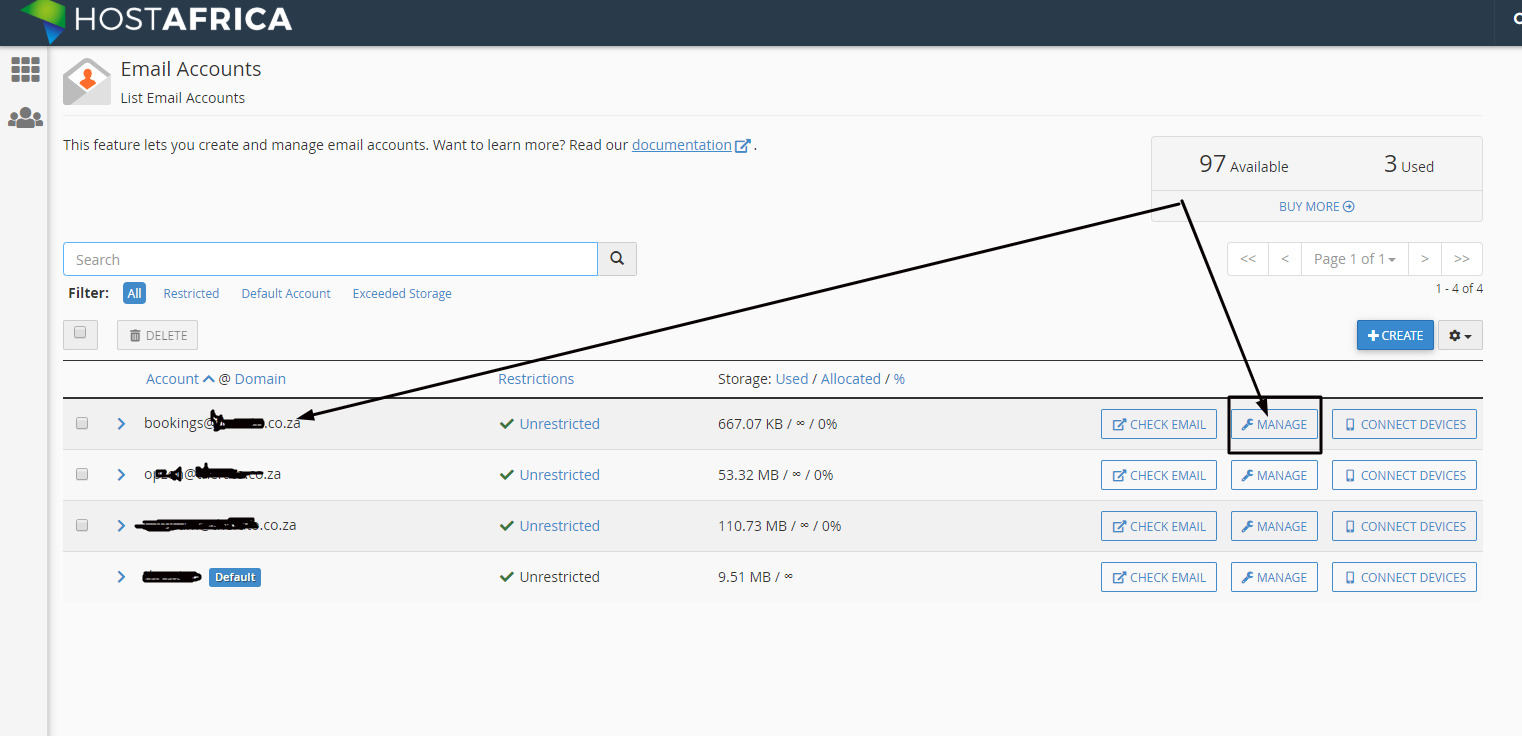The width and height of the screenshot is (1522, 736).
Task: Go to last page with >> button
Action: 1462,259
